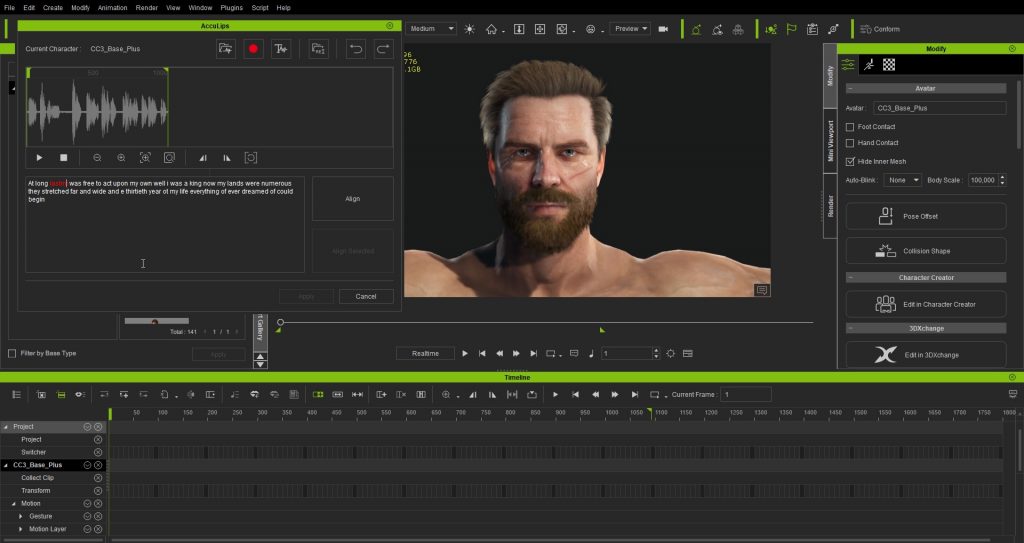The height and width of the screenshot is (543, 1024).
Task: Play the AccuLips audio waveform
Action: pyautogui.click(x=39, y=158)
